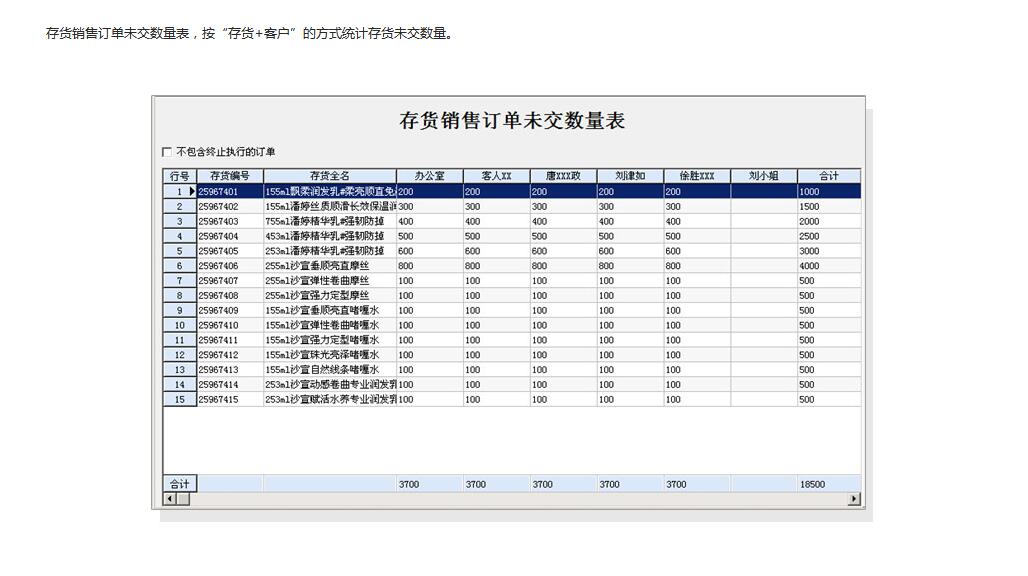1028x576 pixels.
Task: Click inventory code cell 25967411
Action: (x=230, y=340)
